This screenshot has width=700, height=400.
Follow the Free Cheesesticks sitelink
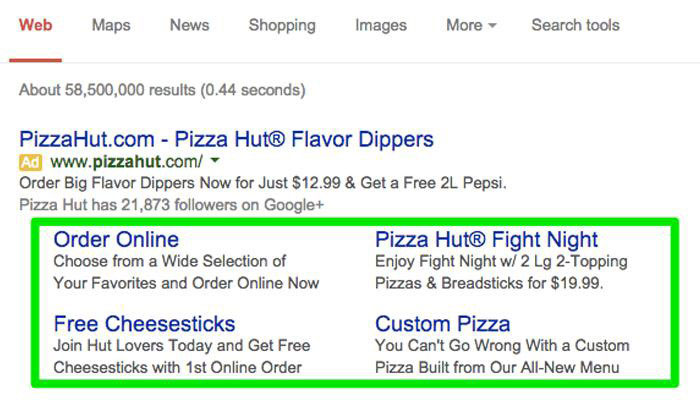click(144, 324)
